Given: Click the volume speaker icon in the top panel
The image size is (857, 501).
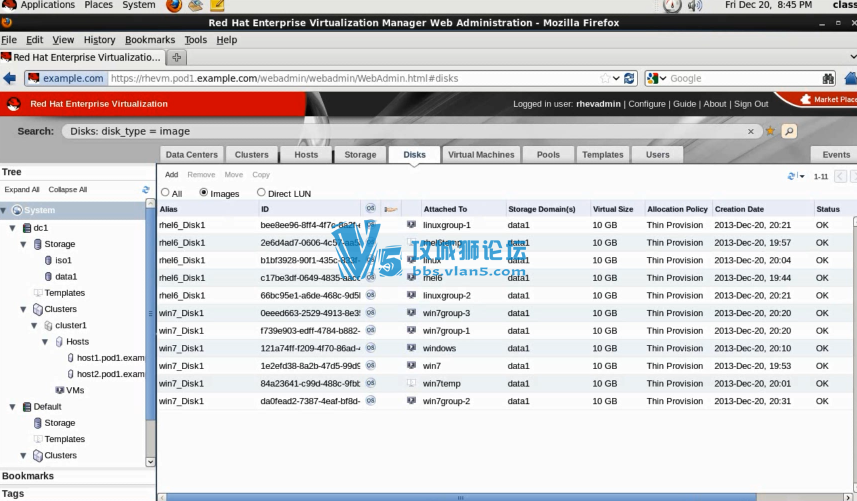Looking at the screenshot, I should [x=694, y=5].
